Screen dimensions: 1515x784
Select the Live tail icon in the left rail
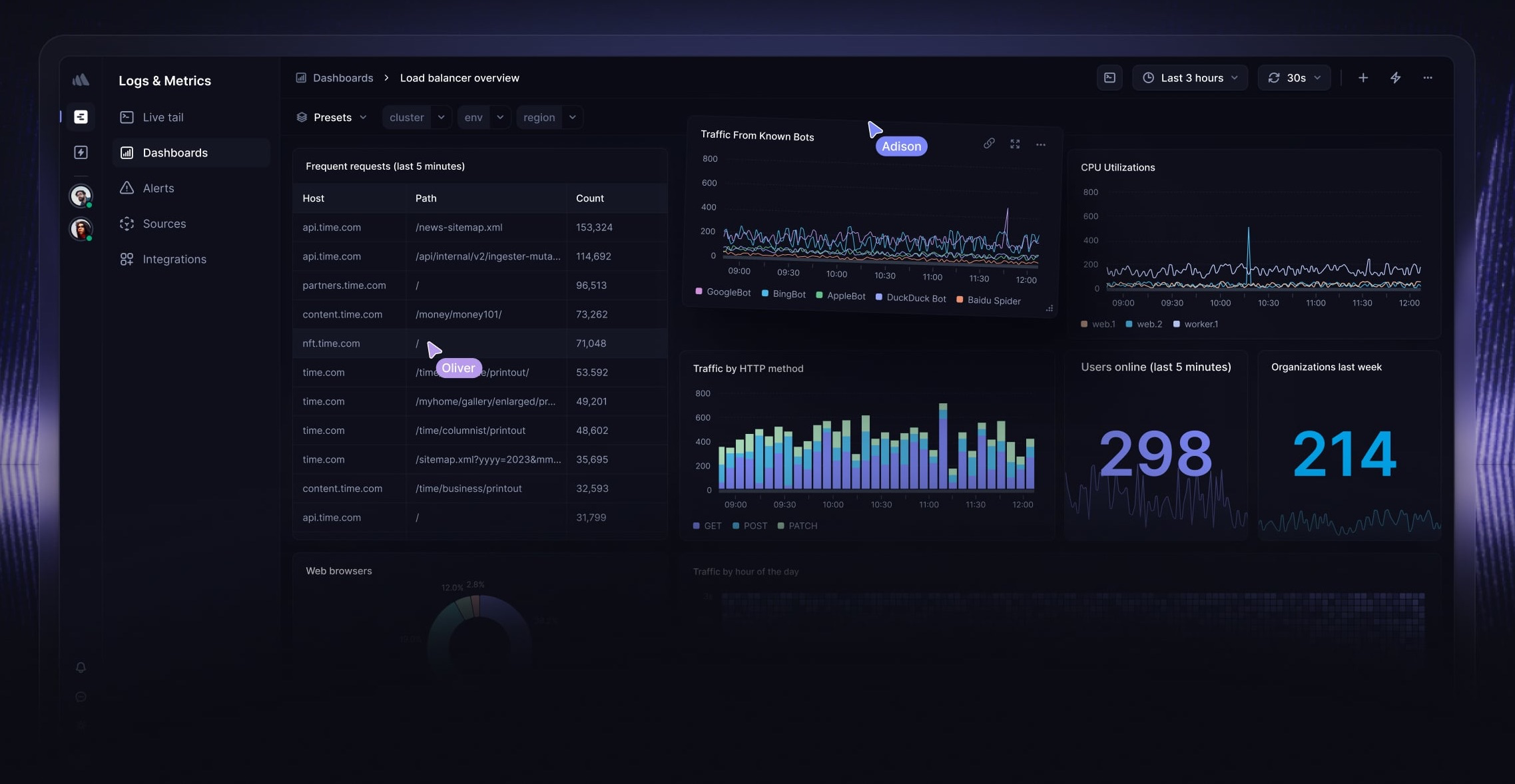pos(81,116)
